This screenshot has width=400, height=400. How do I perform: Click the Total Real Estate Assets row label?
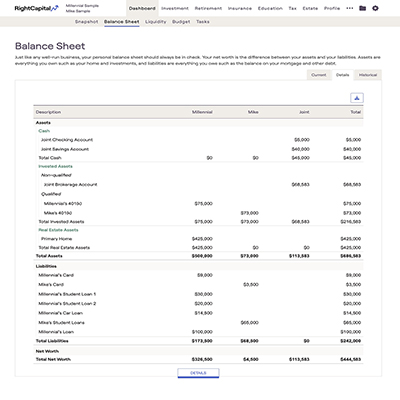tap(64, 247)
